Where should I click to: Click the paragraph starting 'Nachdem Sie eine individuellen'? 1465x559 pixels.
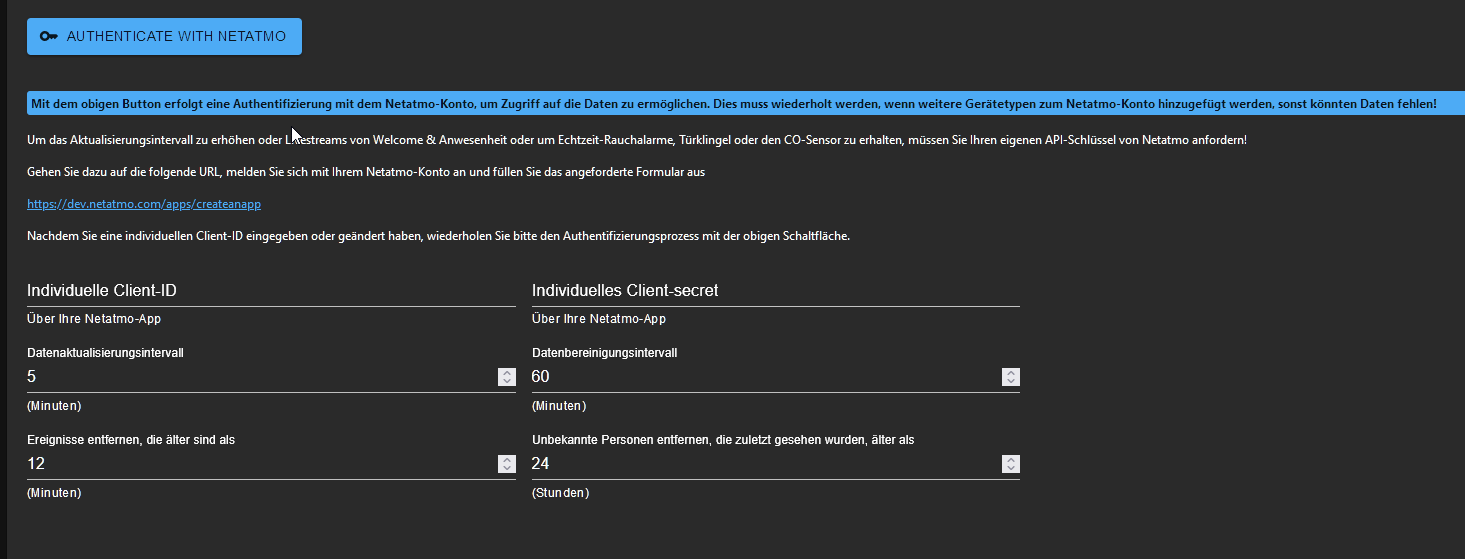pos(438,236)
